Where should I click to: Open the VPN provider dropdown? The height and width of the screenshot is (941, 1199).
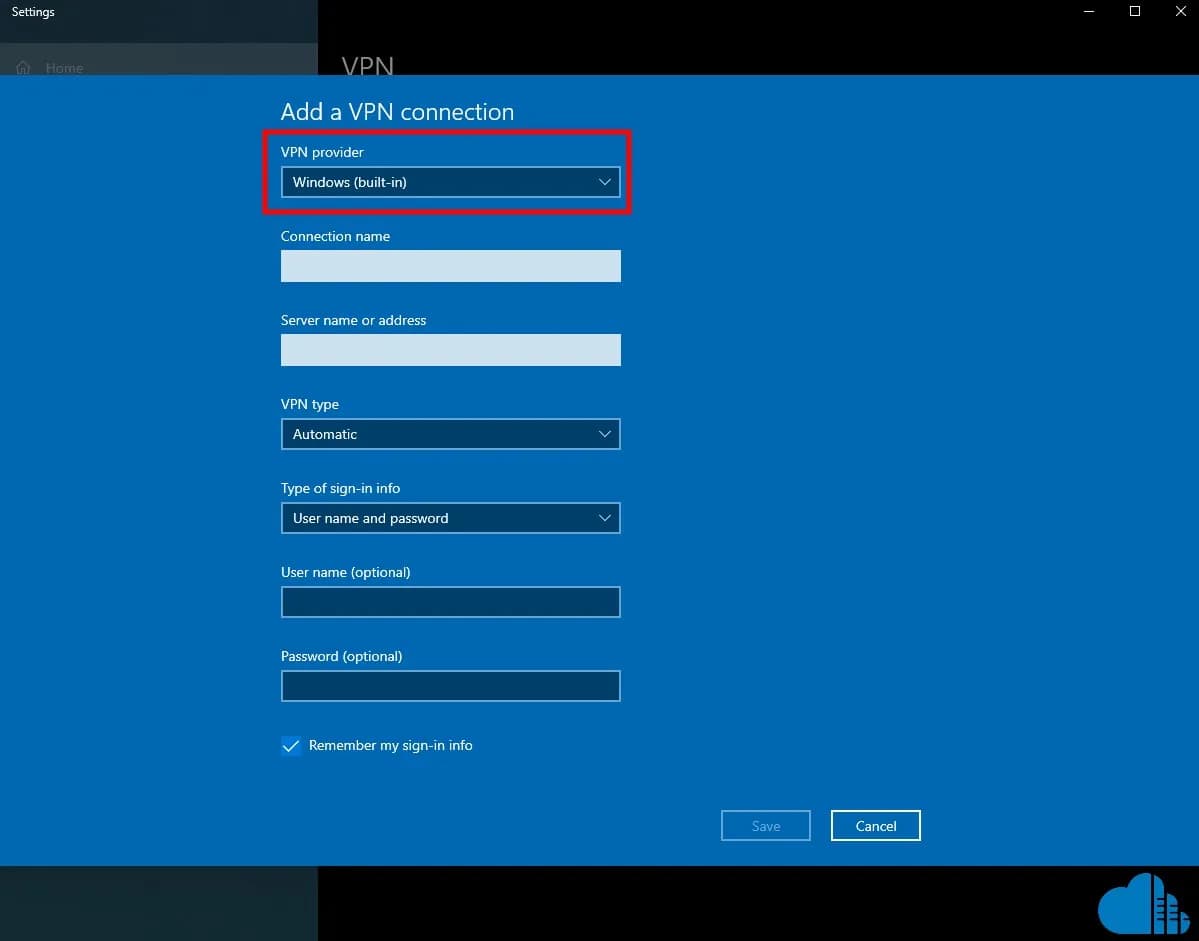tap(450, 182)
